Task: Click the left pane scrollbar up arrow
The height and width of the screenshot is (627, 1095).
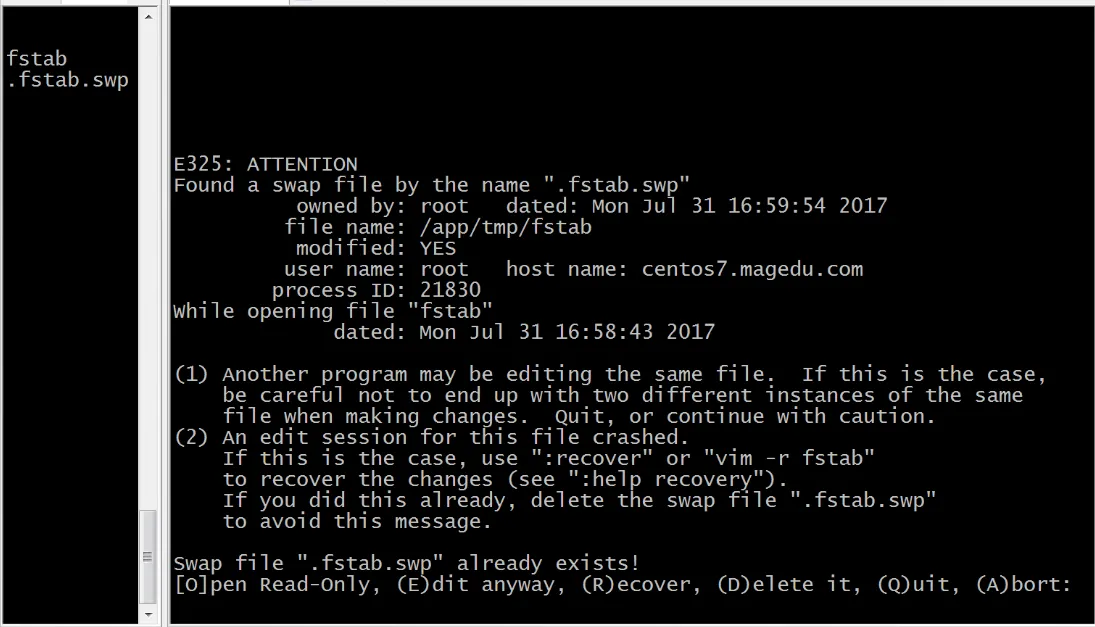Action: tap(148, 16)
